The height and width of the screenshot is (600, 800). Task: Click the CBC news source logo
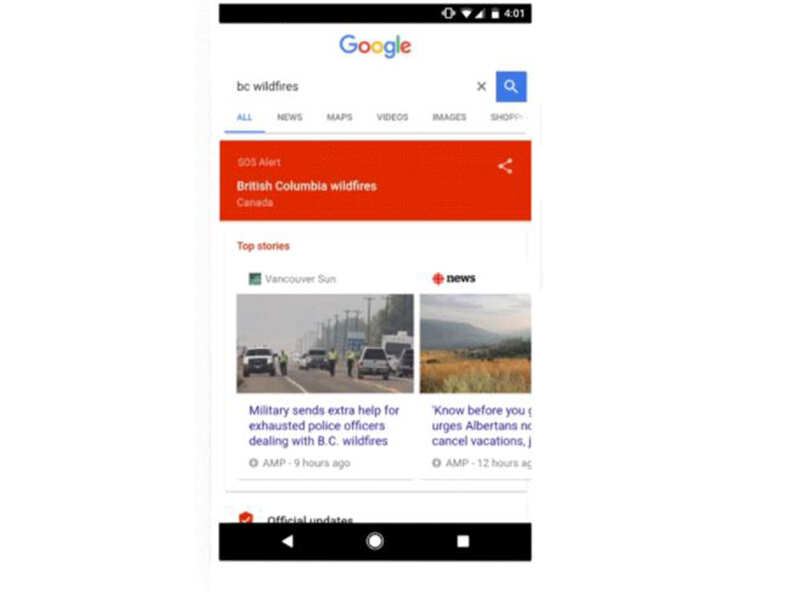pyautogui.click(x=454, y=279)
